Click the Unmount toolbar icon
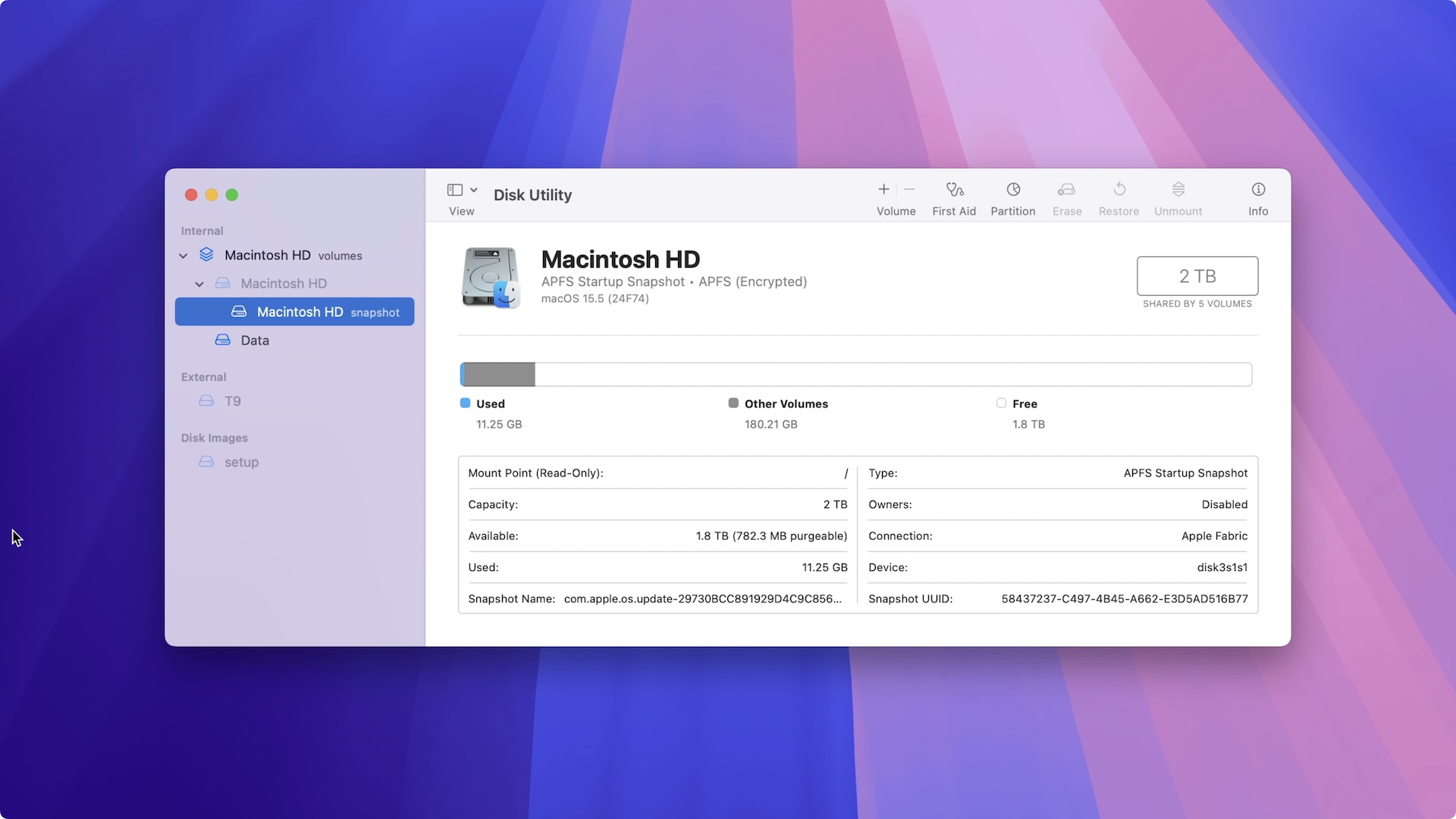The height and width of the screenshot is (819, 1456). 1178,190
